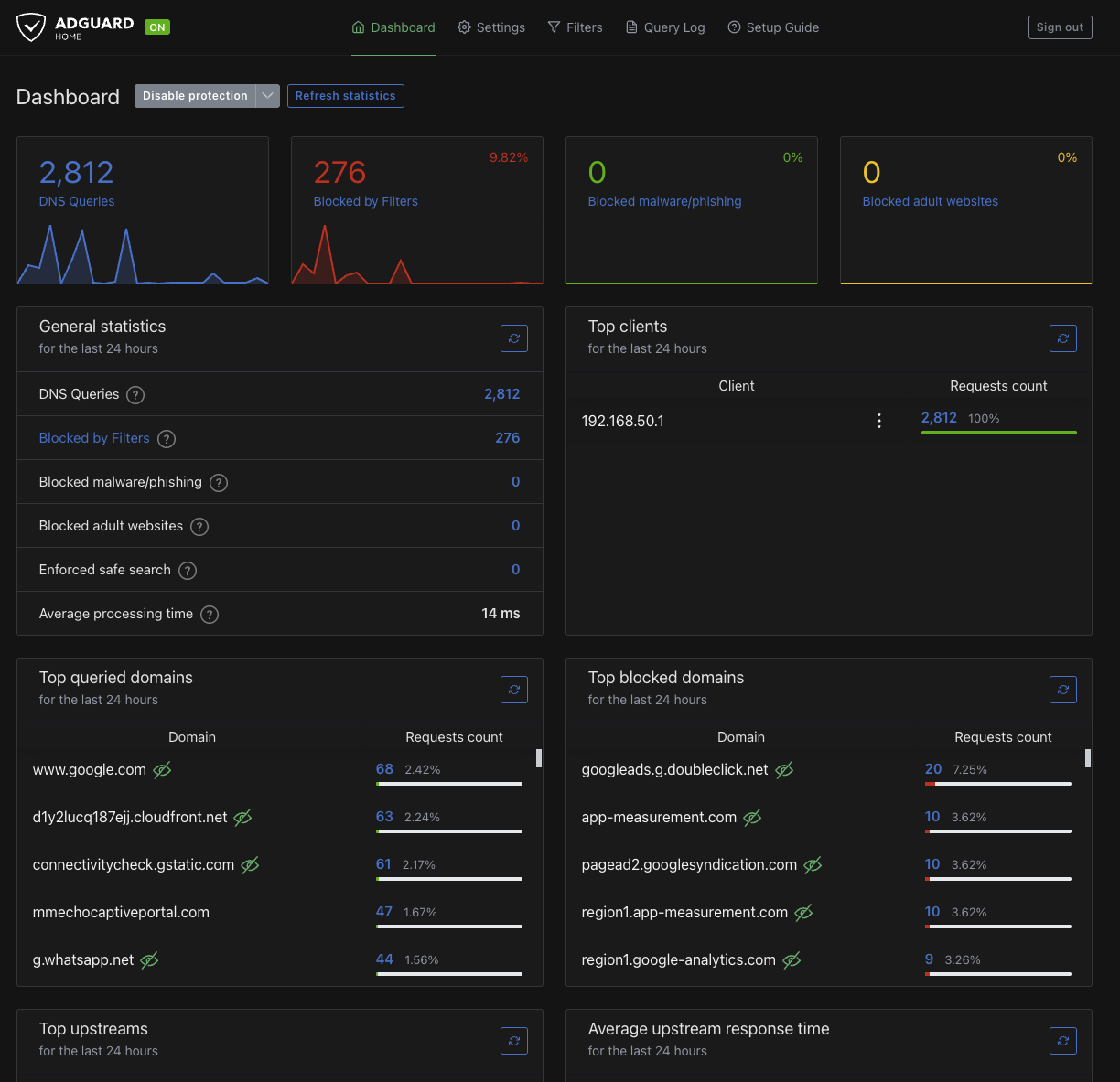Select domain mmechocaptiveportal.com
1120x1082 pixels.
tap(121, 913)
